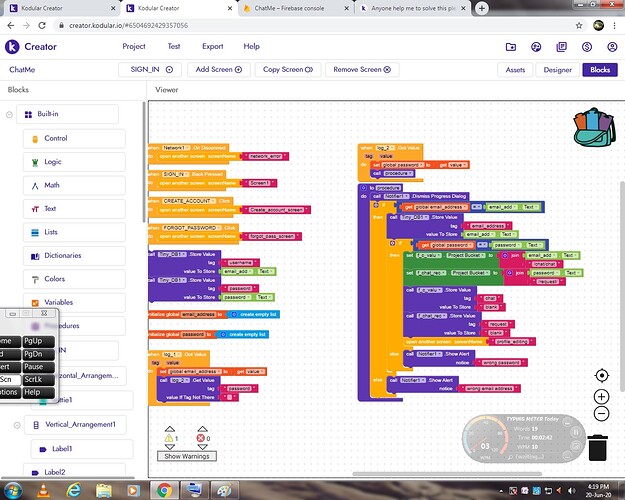This screenshot has width=625, height=500.
Task: Click the viewer horizontal scrollbar
Action: [x=447, y=474]
